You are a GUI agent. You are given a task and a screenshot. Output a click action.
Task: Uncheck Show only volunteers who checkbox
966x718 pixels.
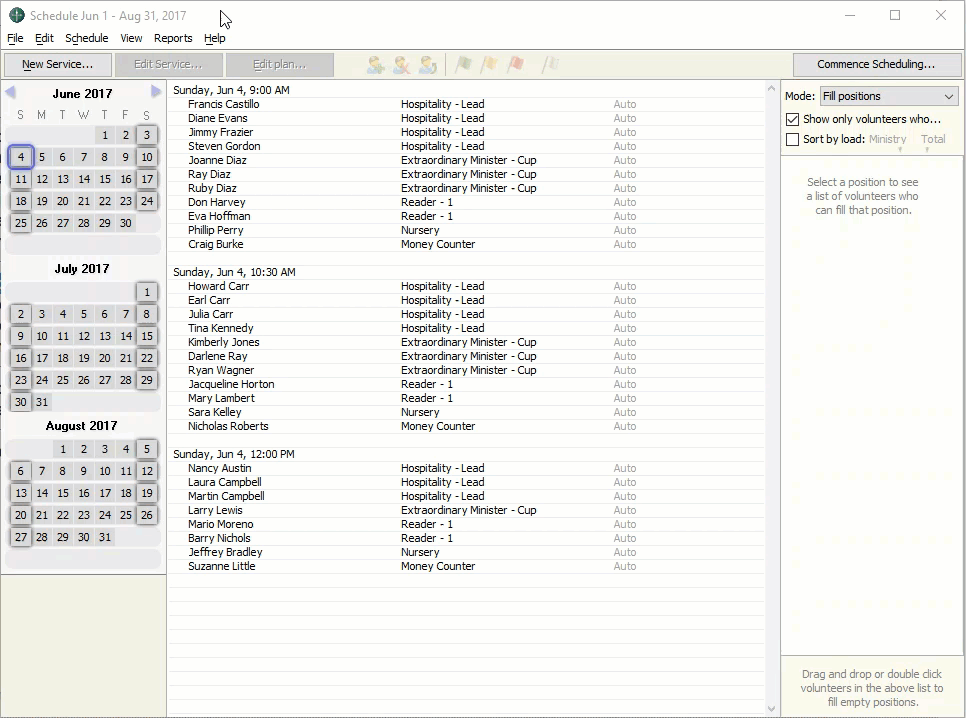(793, 119)
